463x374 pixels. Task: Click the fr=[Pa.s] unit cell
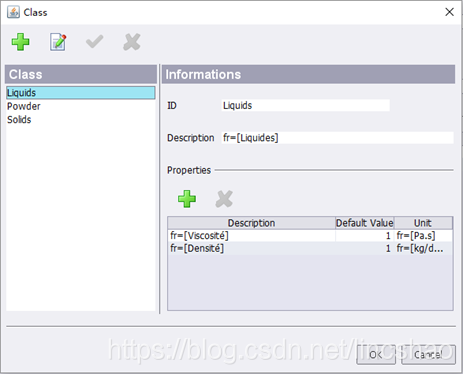coord(423,236)
